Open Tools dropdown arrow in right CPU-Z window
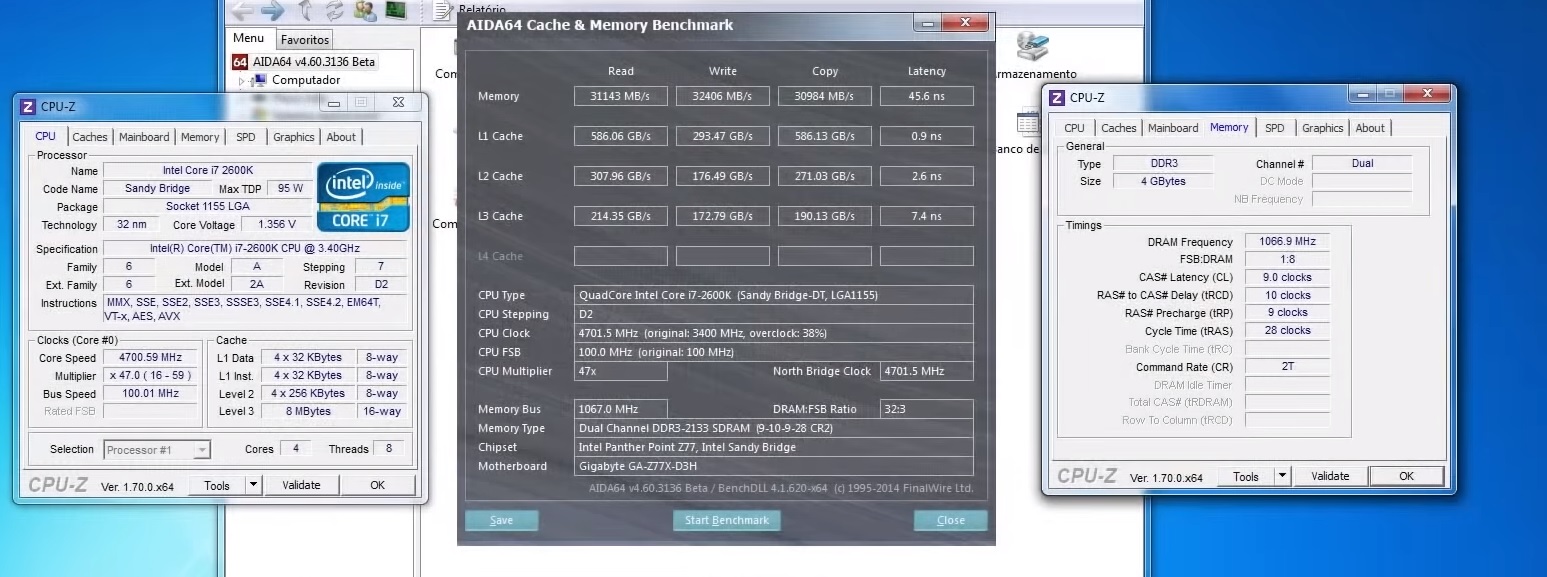Screen dimensions: 1547x577 click(1283, 476)
